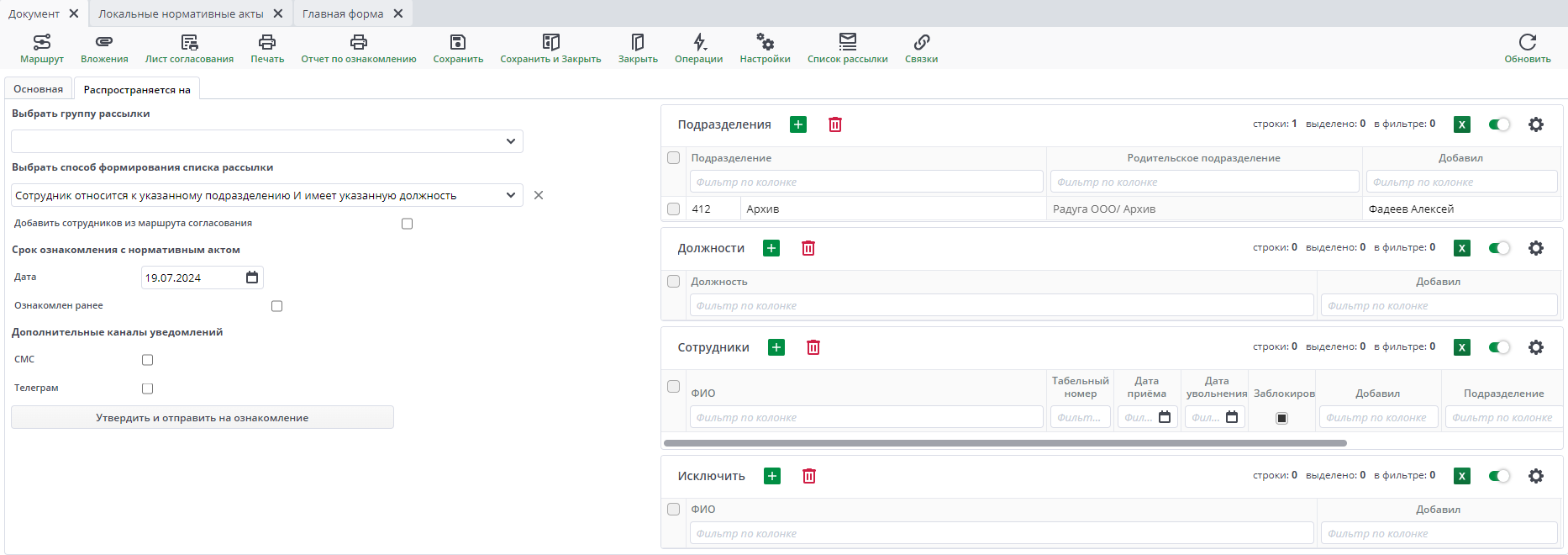Open the Главная форма tab
This screenshot has height=555, width=1568.
[x=343, y=13]
